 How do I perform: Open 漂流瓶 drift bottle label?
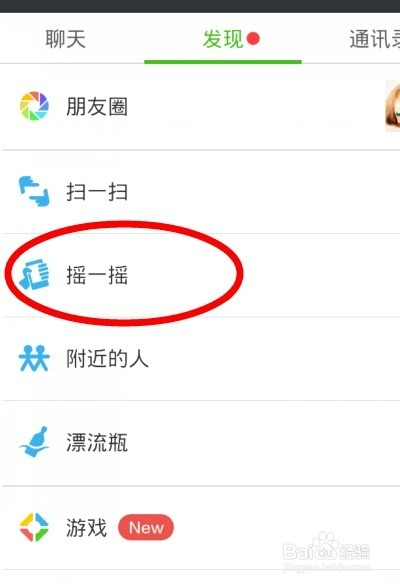[97, 442]
